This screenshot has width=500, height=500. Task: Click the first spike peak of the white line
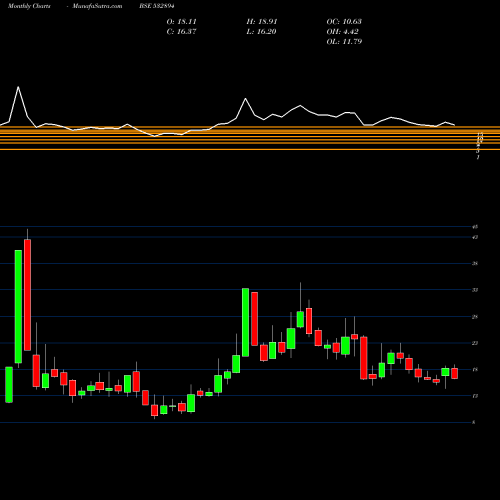pos(18,87)
